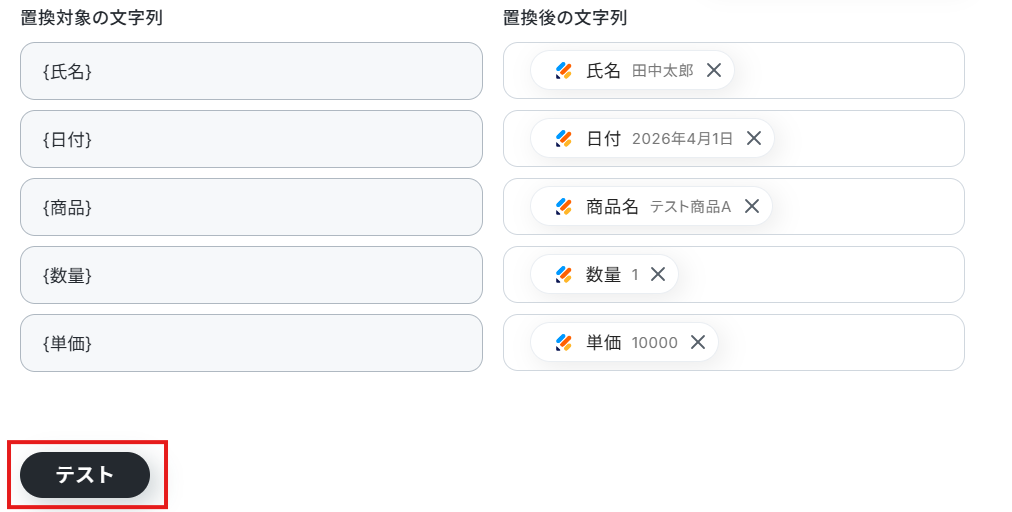
Task: Click empty area of 氏名 replacement field
Action: click(x=850, y=71)
